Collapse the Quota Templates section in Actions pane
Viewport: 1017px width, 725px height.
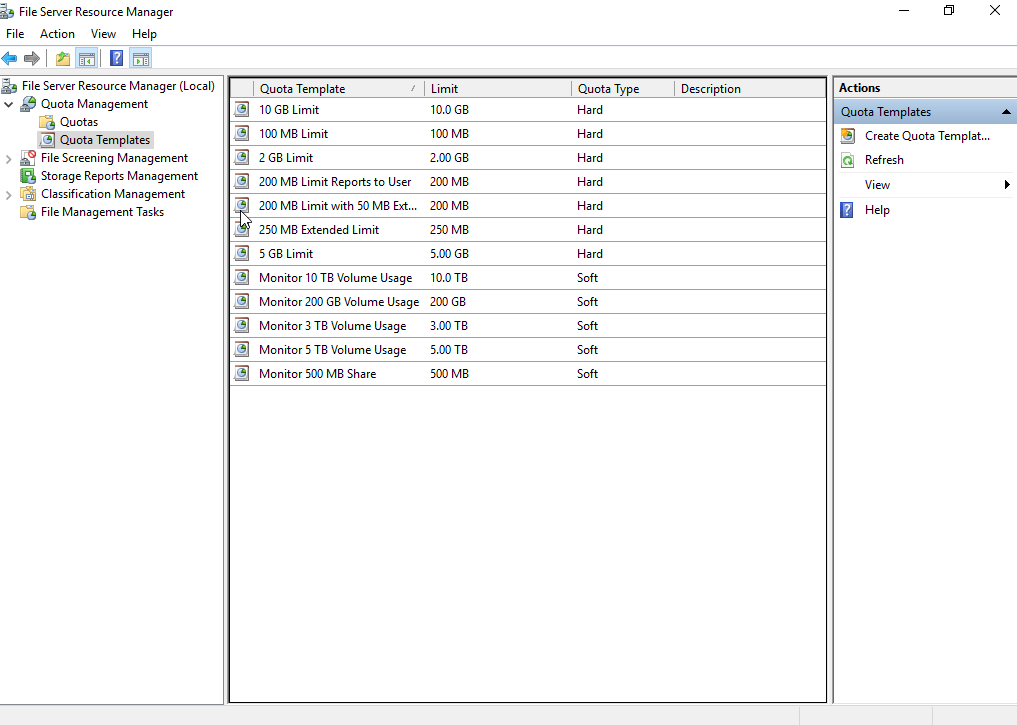pyautogui.click(x=1006, y=111)
